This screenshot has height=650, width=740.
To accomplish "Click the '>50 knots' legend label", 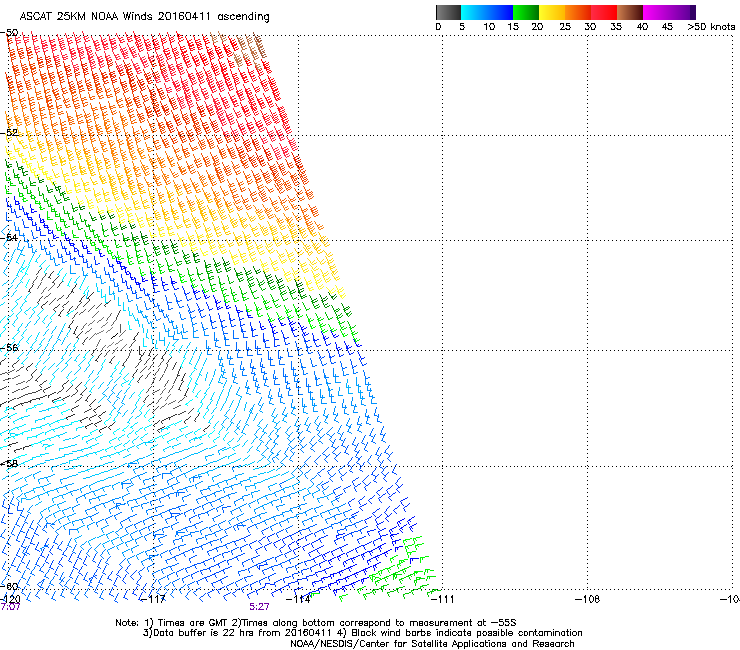I will (711, 27).
